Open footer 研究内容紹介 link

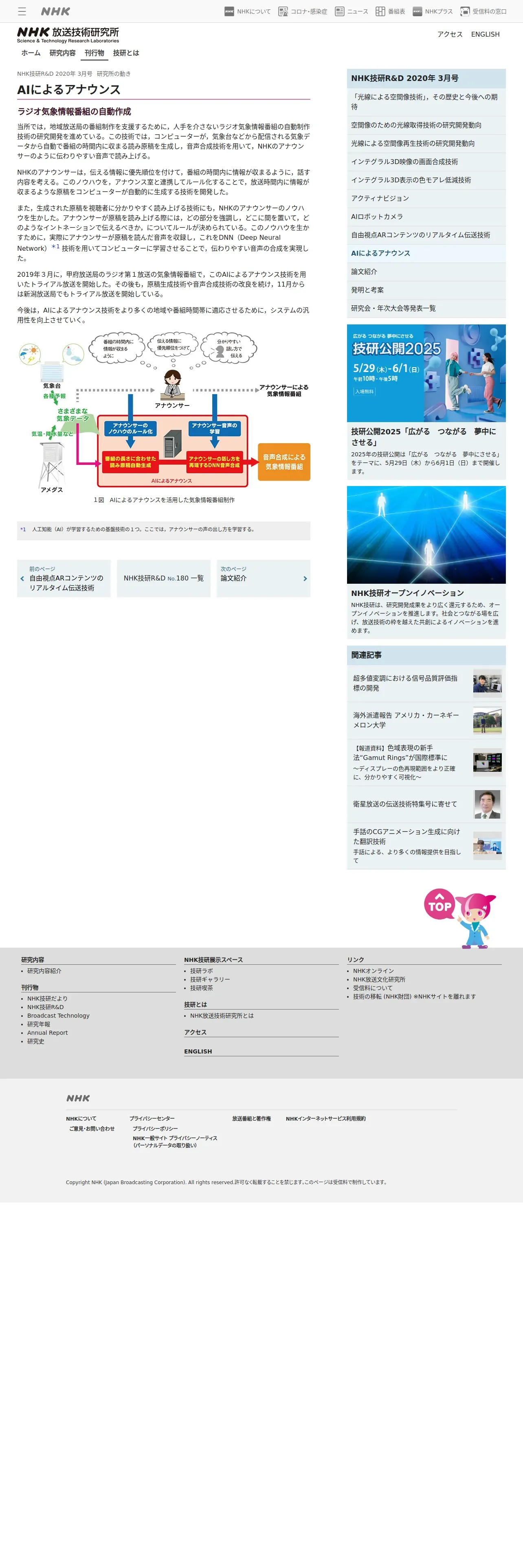pyautogui.click(x=44, y=971)
